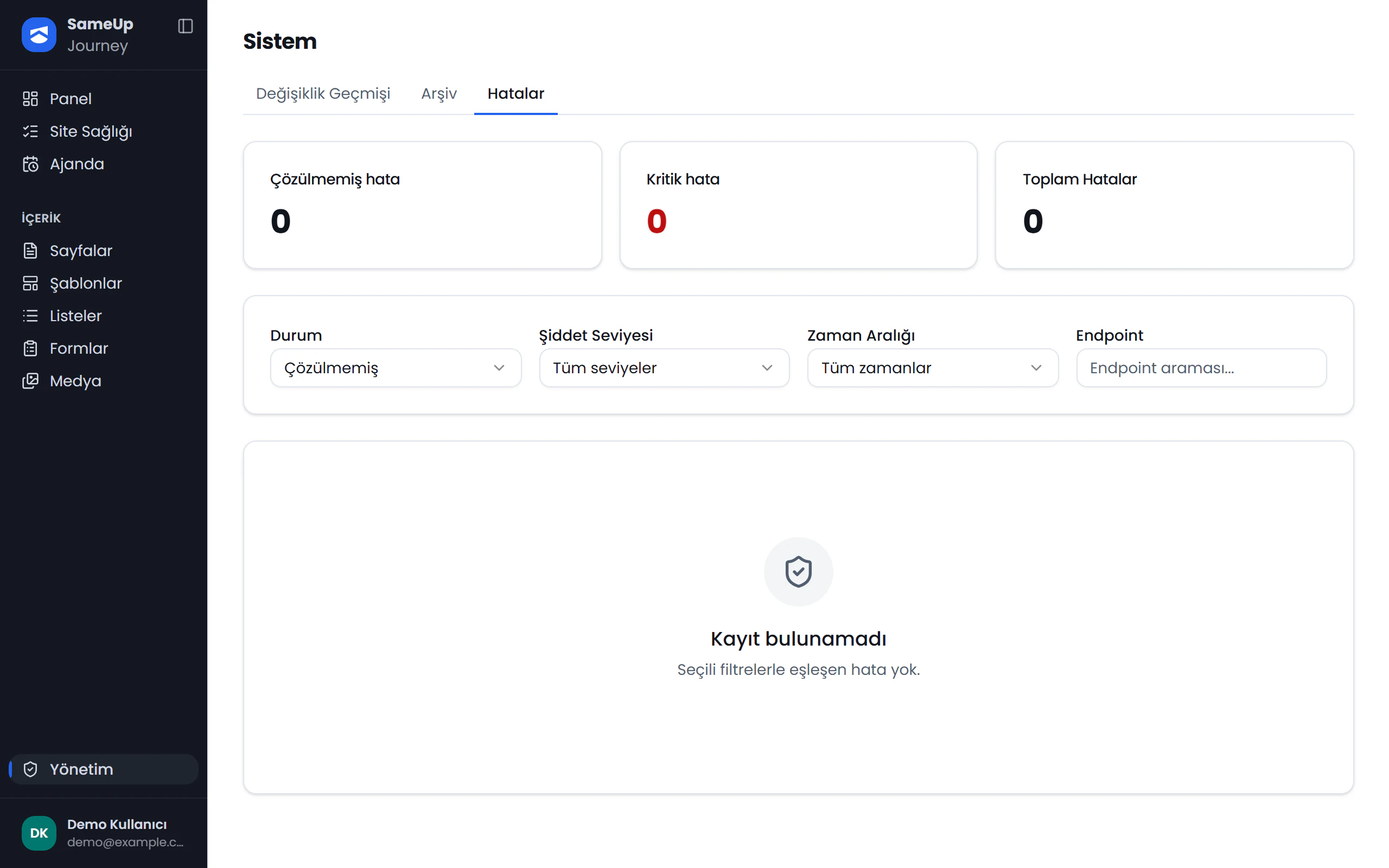Viewport: 1389px width, 868px height.
Task: Click the SameUp logo icon
Action: (39, 34)
